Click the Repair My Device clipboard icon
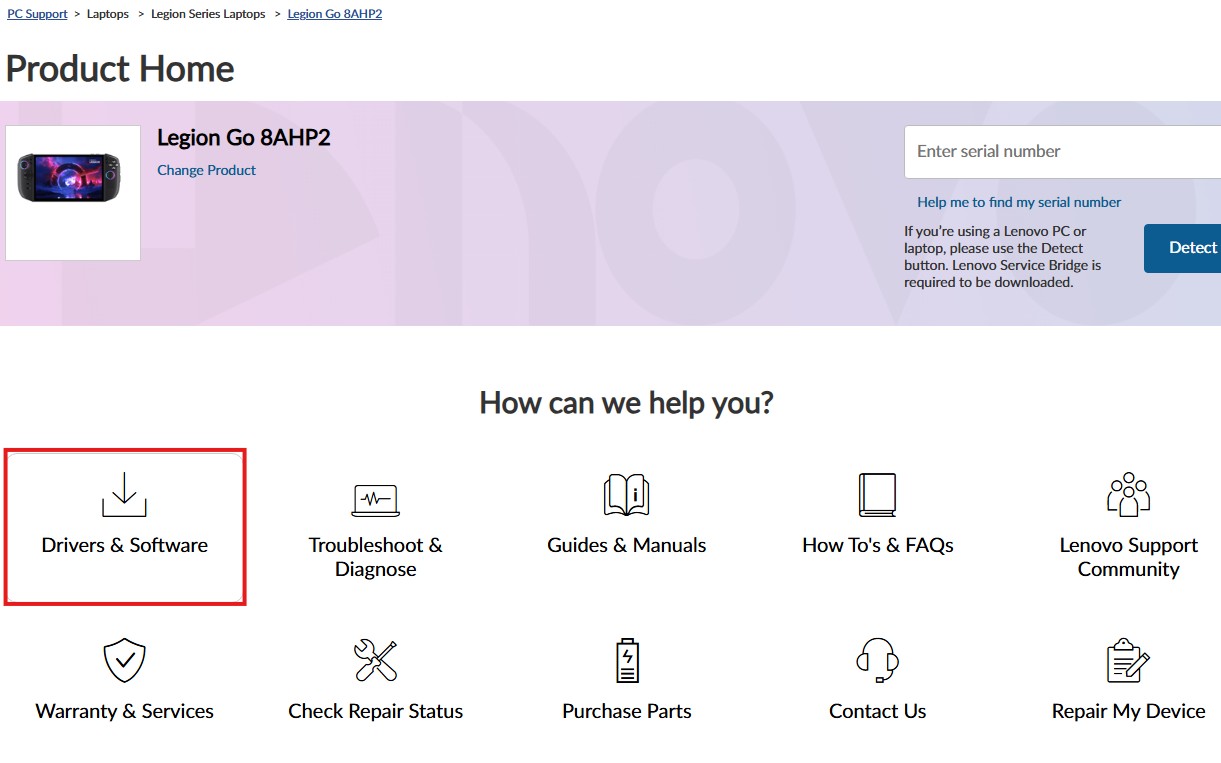The image size is (1221, 763). point(1128,661)
